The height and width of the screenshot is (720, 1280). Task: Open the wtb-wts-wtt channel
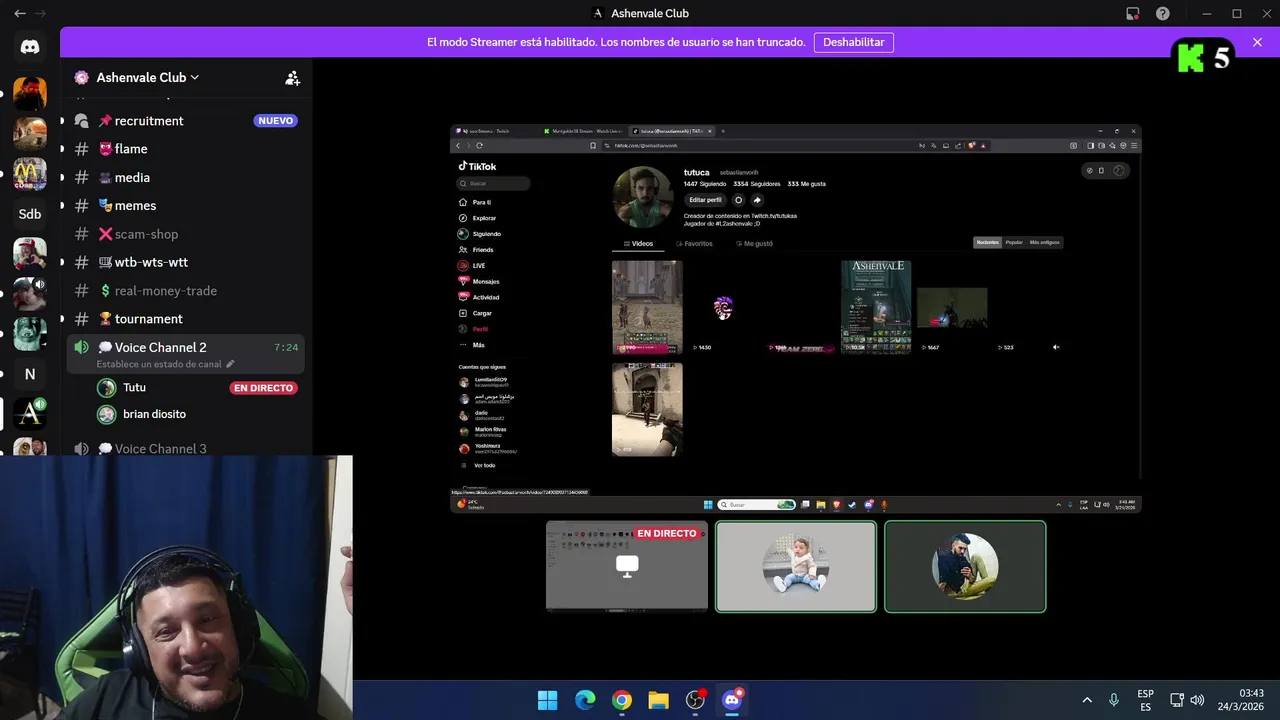185,262
